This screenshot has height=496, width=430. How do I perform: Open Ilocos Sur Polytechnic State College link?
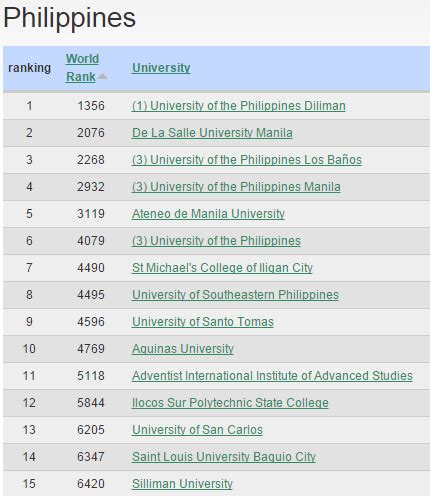[230, 403]
